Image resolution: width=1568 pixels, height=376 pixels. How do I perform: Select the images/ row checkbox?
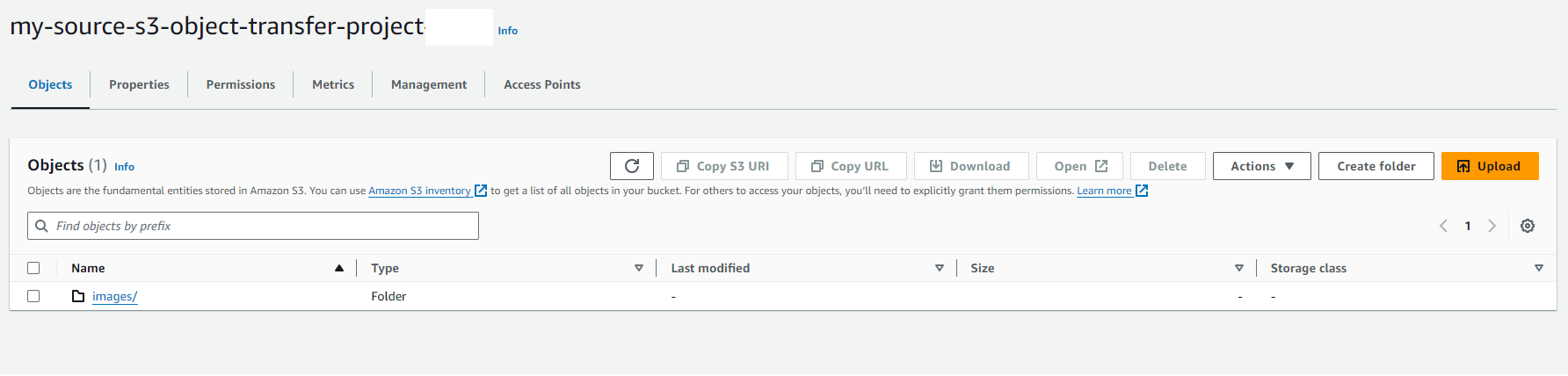click(x=33, y=296)
